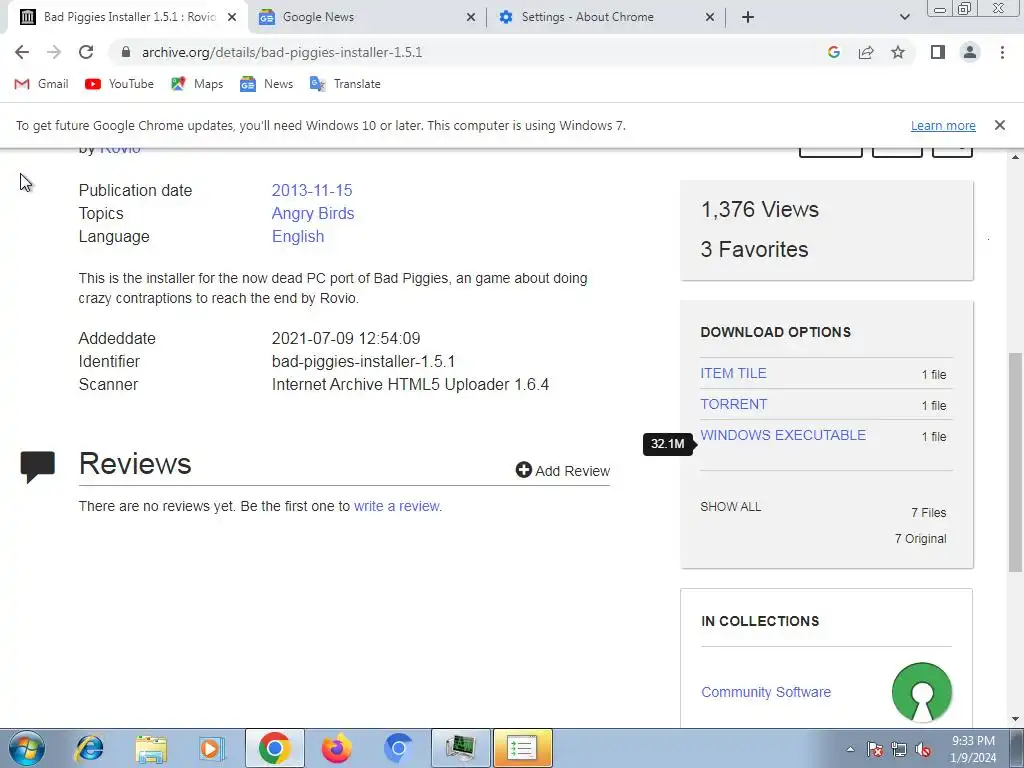Click the muted volume tray icon
Image resolution: width=1024 pixels, height=768 pixels.
click(x=923, y=749)
